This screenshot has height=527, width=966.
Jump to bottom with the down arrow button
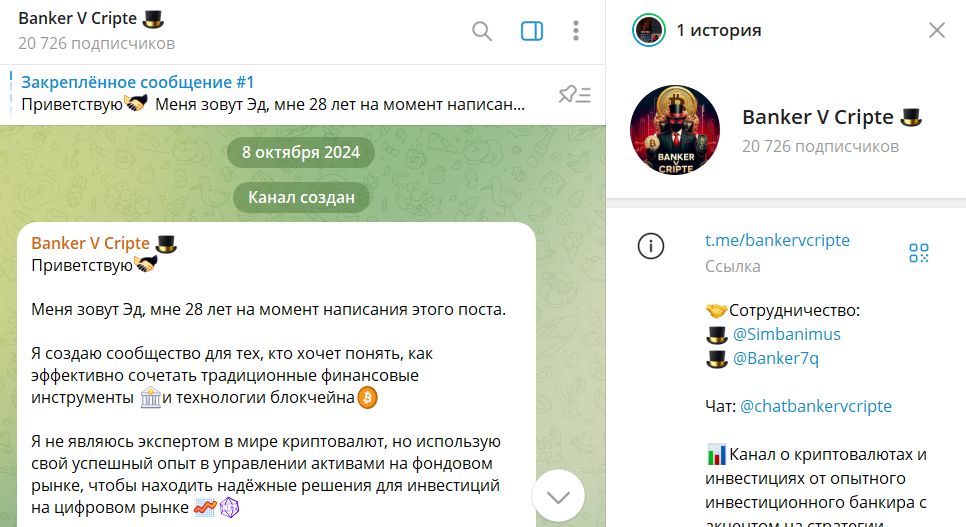pos(558,496)
